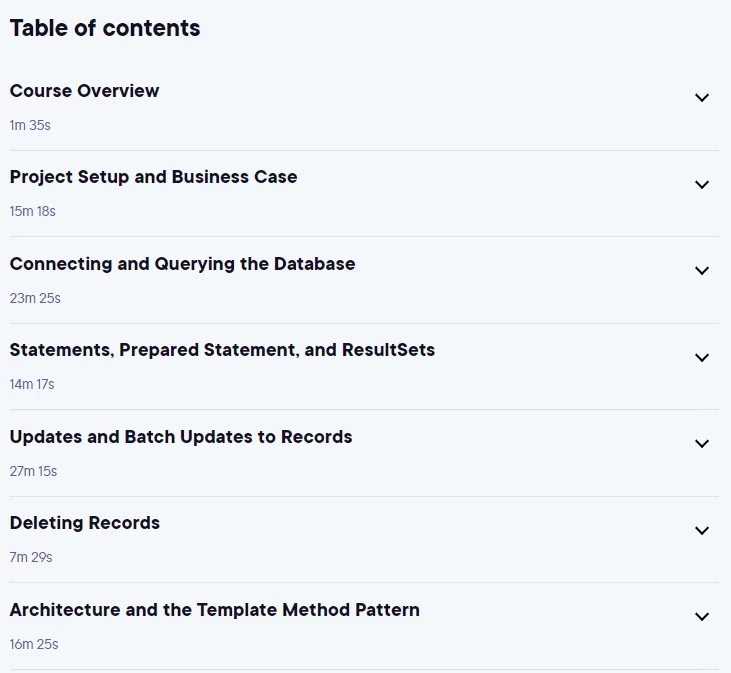The height and width of the screenshot is (673, 731).
Task: Click the 1m 35s duration label
Action: point(30,125)
